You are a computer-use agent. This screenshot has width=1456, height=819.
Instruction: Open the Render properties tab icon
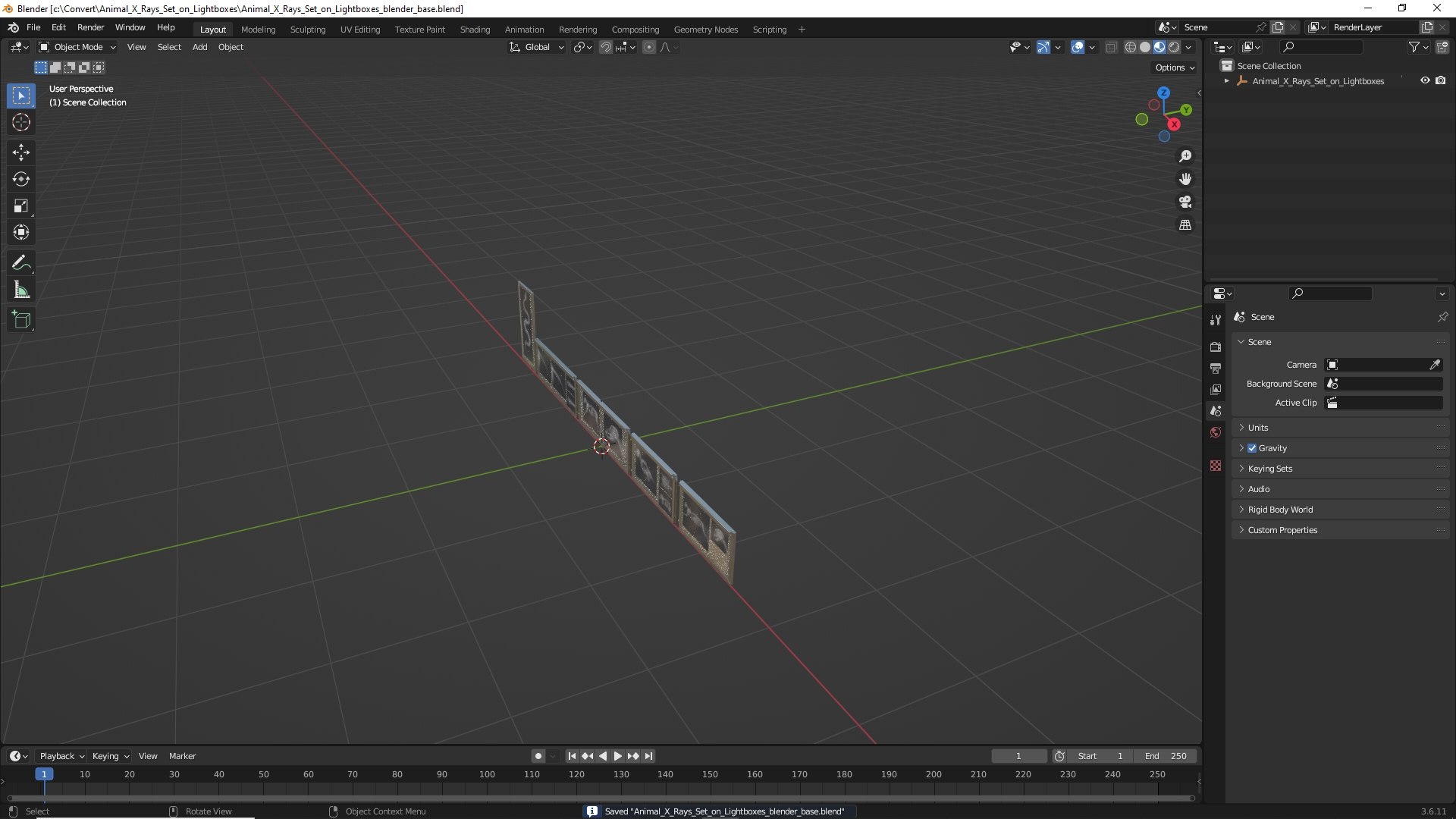coord(1216,347)
